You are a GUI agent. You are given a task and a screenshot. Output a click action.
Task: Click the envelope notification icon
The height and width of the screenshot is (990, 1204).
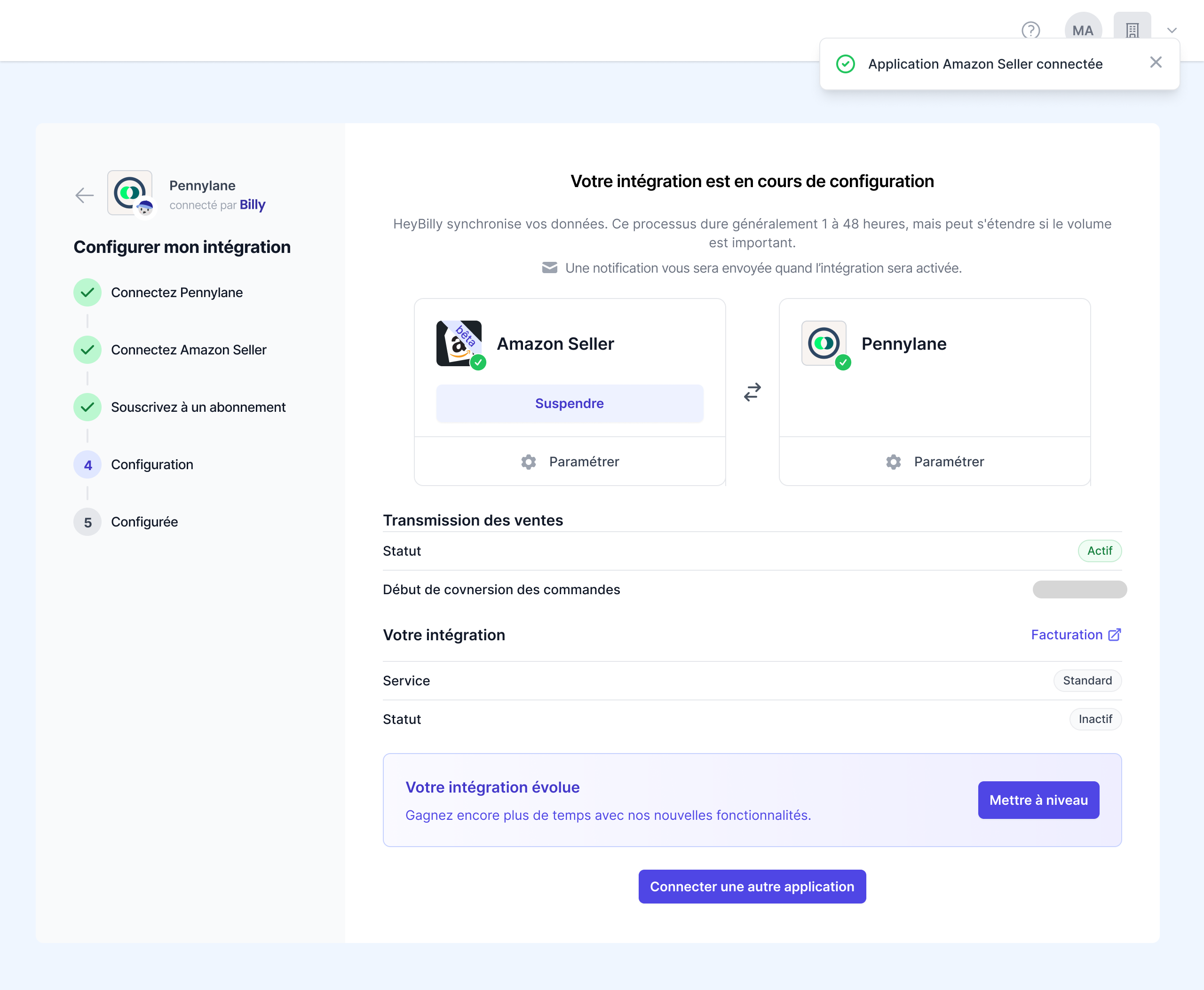549,267
